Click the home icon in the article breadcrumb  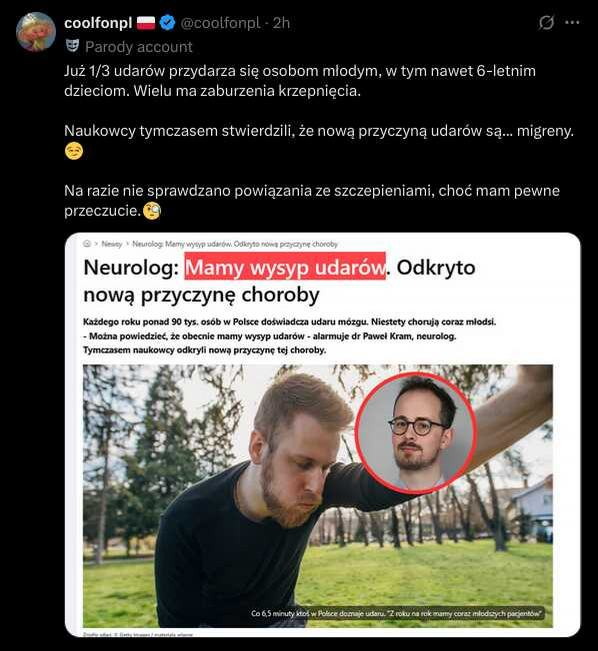point(87,244)
